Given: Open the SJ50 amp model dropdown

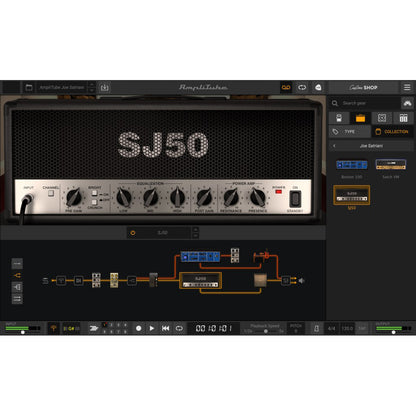Looking at the screenshot, I should coord(163,233).
